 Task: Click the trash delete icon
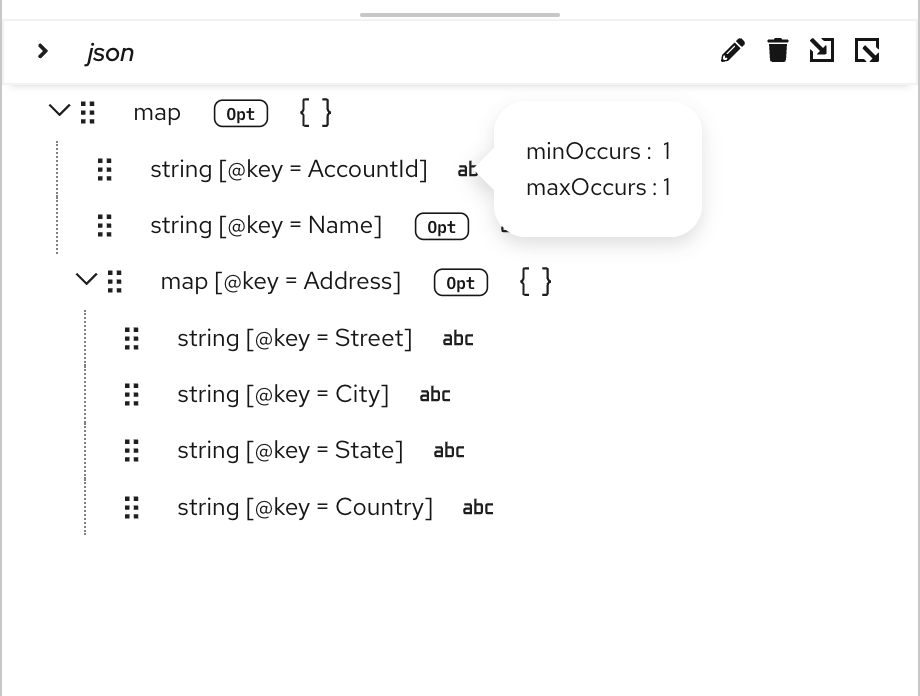pyautogui.click(x=778, y=50)
